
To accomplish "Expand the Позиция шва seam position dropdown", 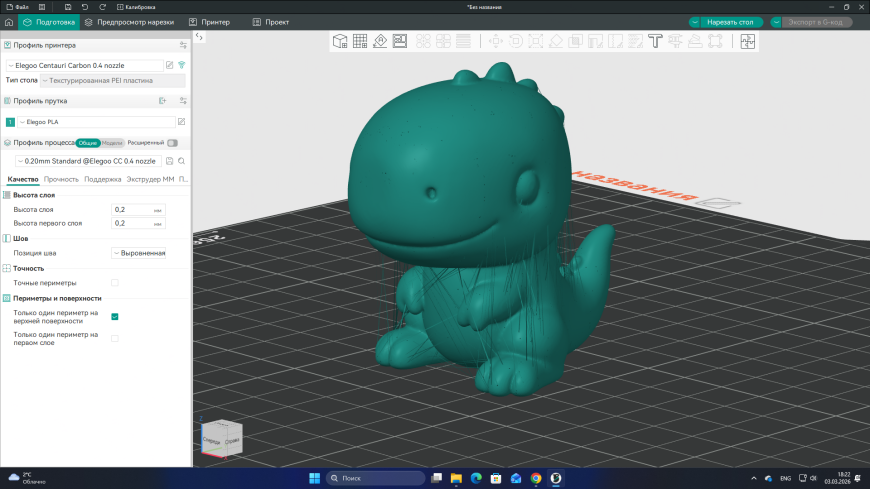I will (x=138, y=253).
